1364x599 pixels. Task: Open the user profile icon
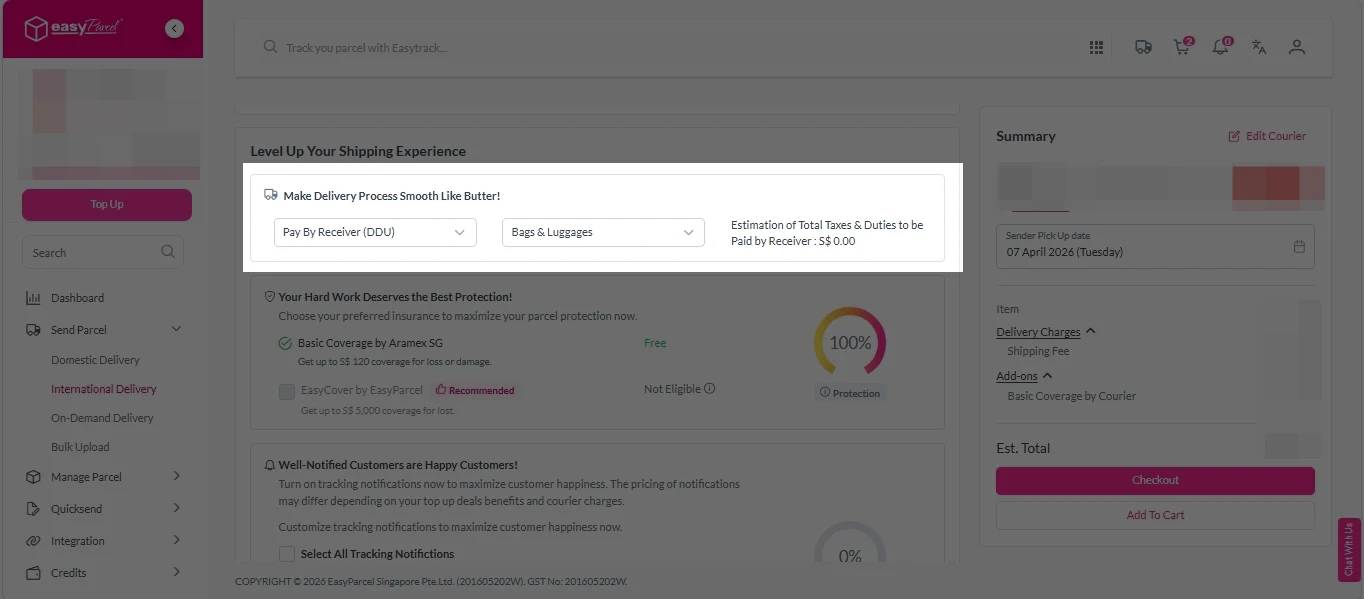tap(1297, 47)
